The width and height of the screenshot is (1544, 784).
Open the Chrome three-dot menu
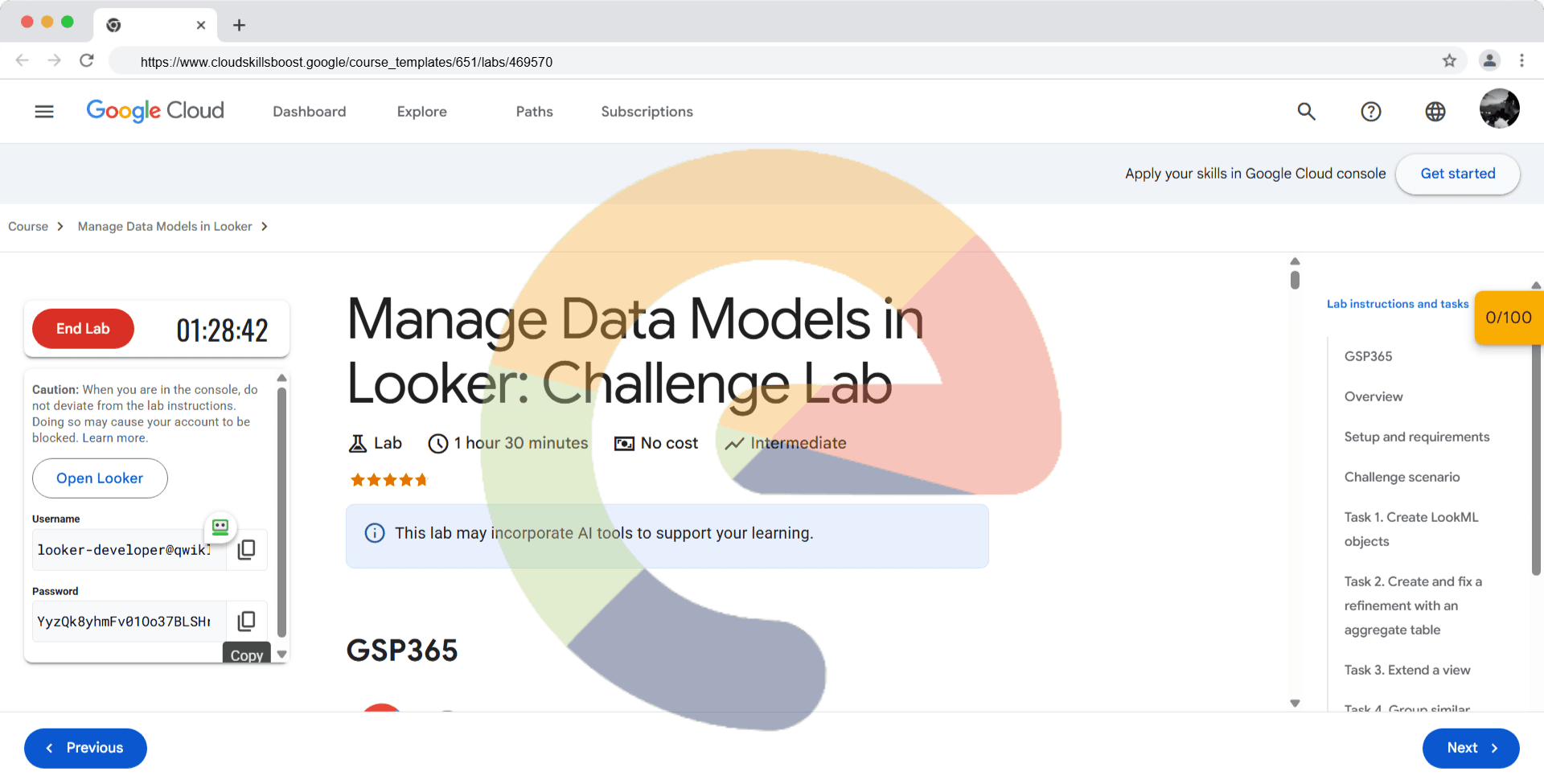coord(1521,61)
